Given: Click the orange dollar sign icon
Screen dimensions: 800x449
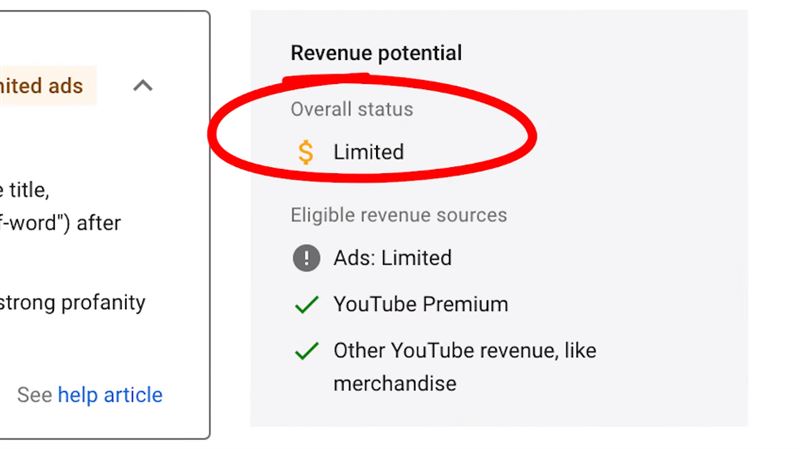Looking at the screenshot, I should [x=306, y=152].
